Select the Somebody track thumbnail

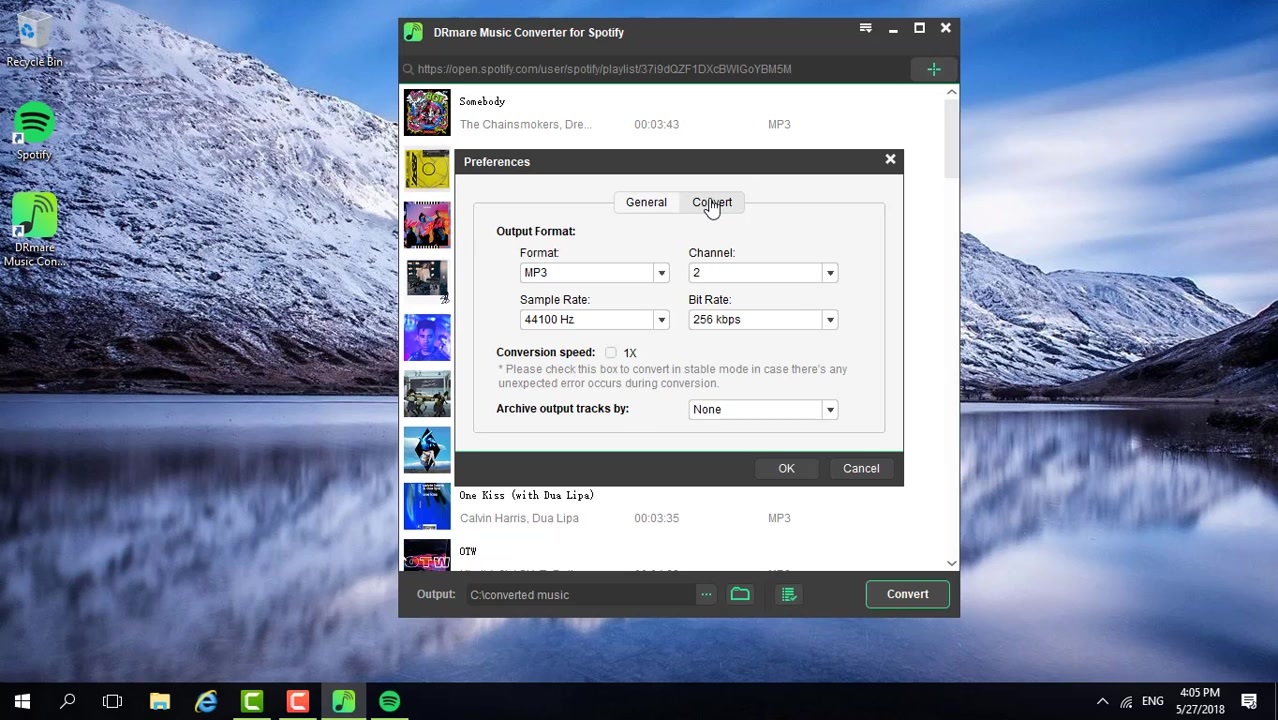[427, 112]
